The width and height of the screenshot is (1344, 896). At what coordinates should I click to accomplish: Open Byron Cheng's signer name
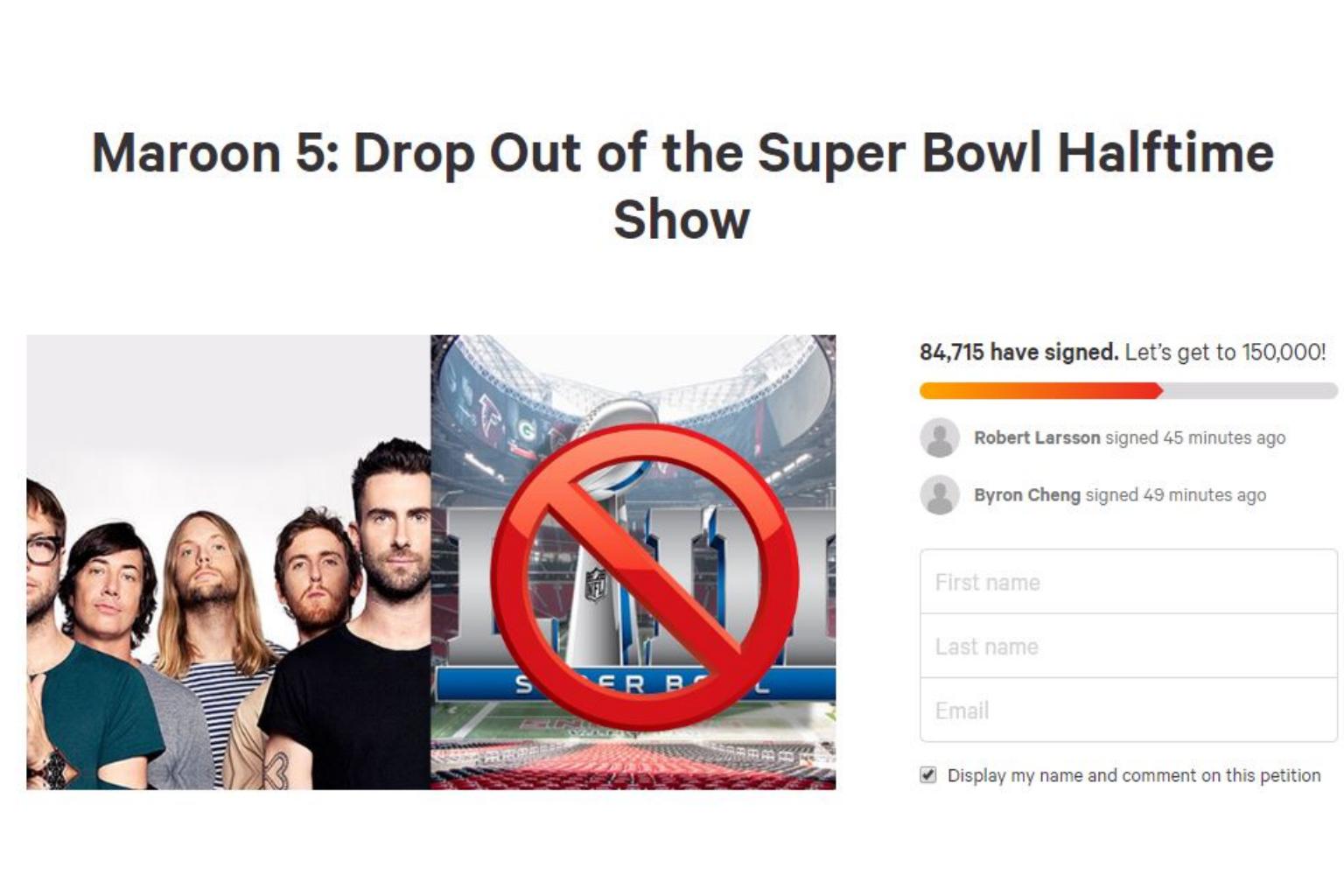1027,495
